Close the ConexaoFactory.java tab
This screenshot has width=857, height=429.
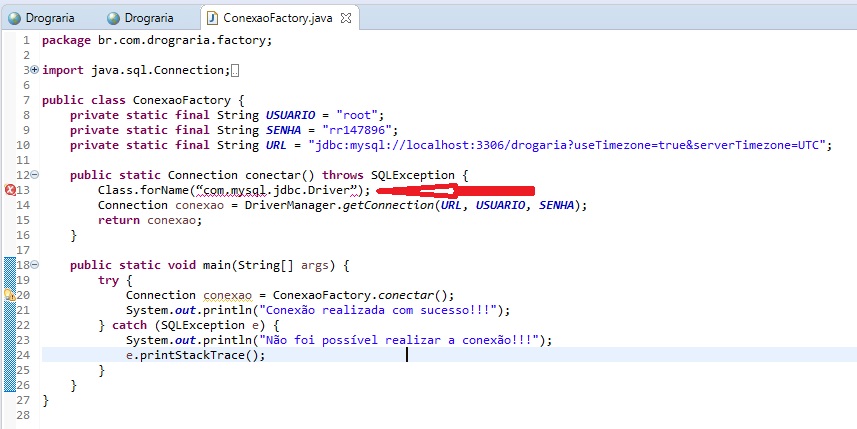click(x=345, y=18)
